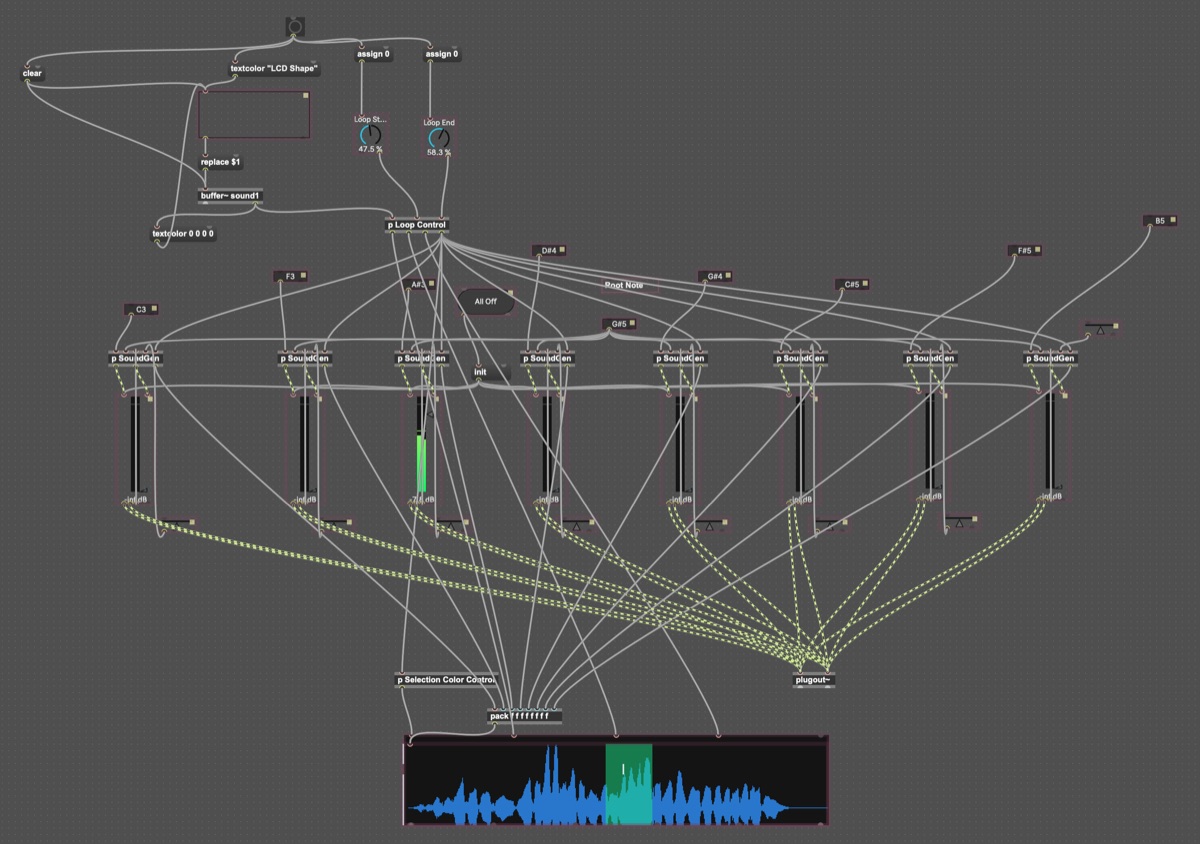Click the green selected region in the waveform
Viewport: 1200px width, 844px height.
(x=629, y=783)
